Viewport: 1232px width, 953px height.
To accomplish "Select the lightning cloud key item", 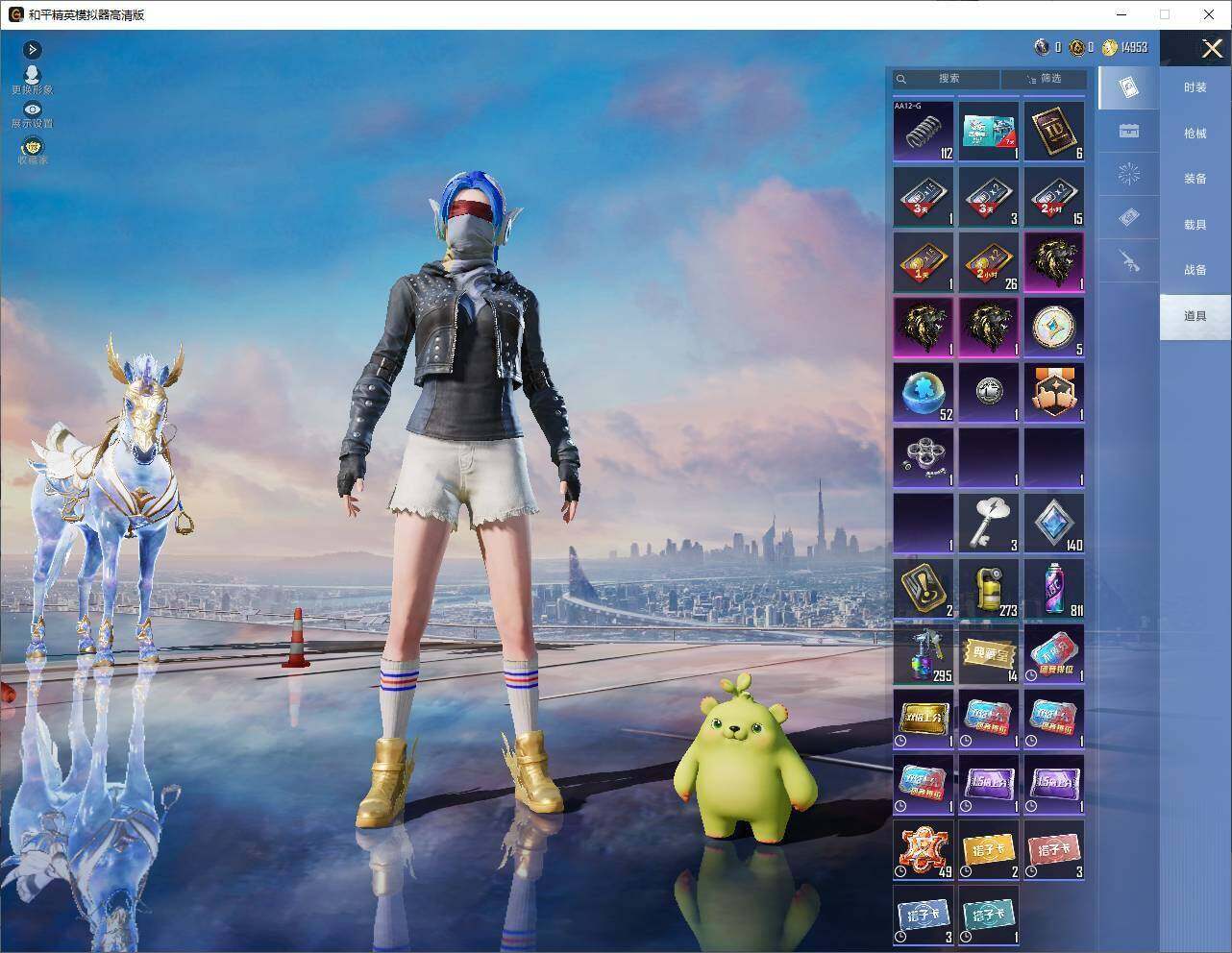I will point(989,523).
